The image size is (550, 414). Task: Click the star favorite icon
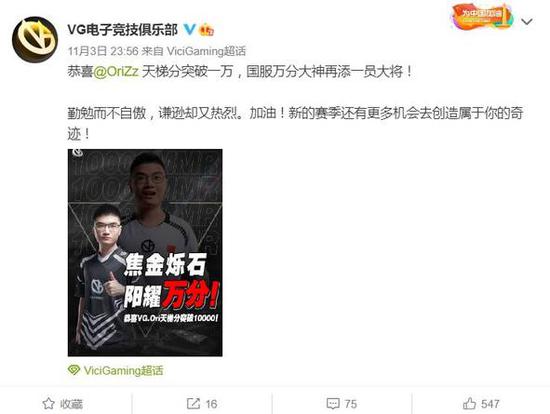48,403
